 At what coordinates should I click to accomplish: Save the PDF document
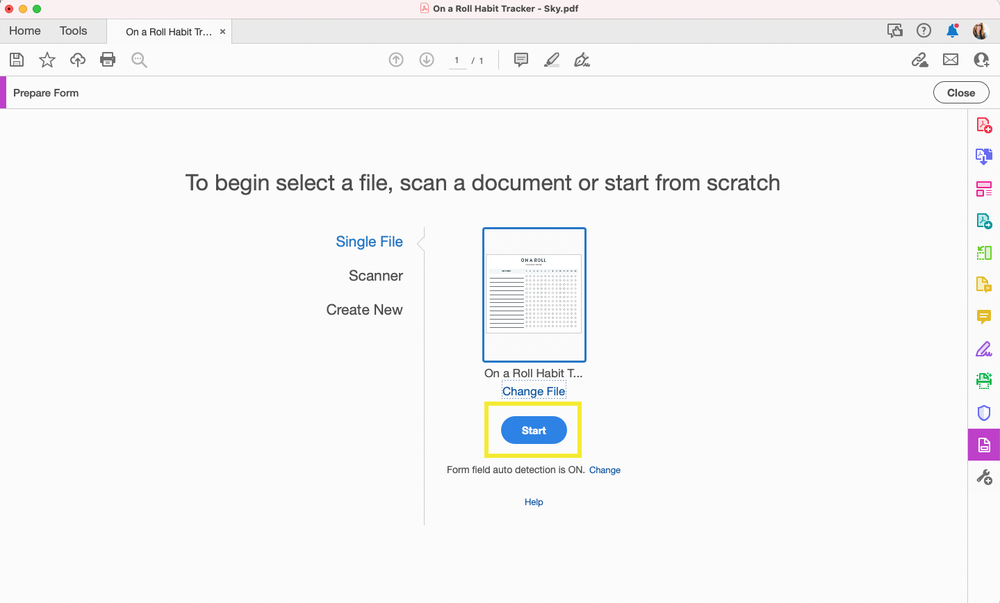17,60
